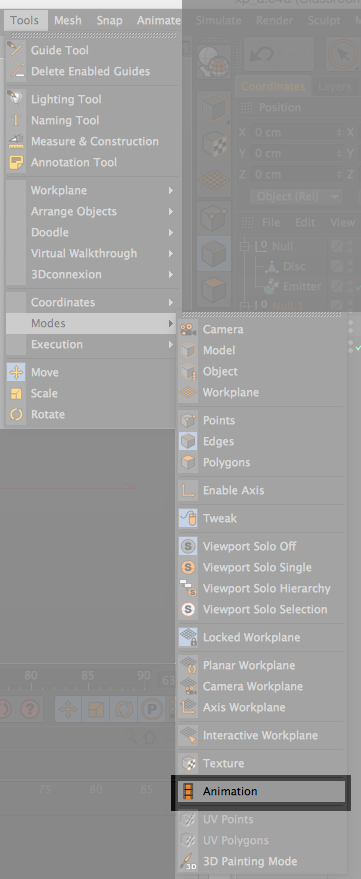Expand the 3Dconnexion submenu

[x=93, y=275]
